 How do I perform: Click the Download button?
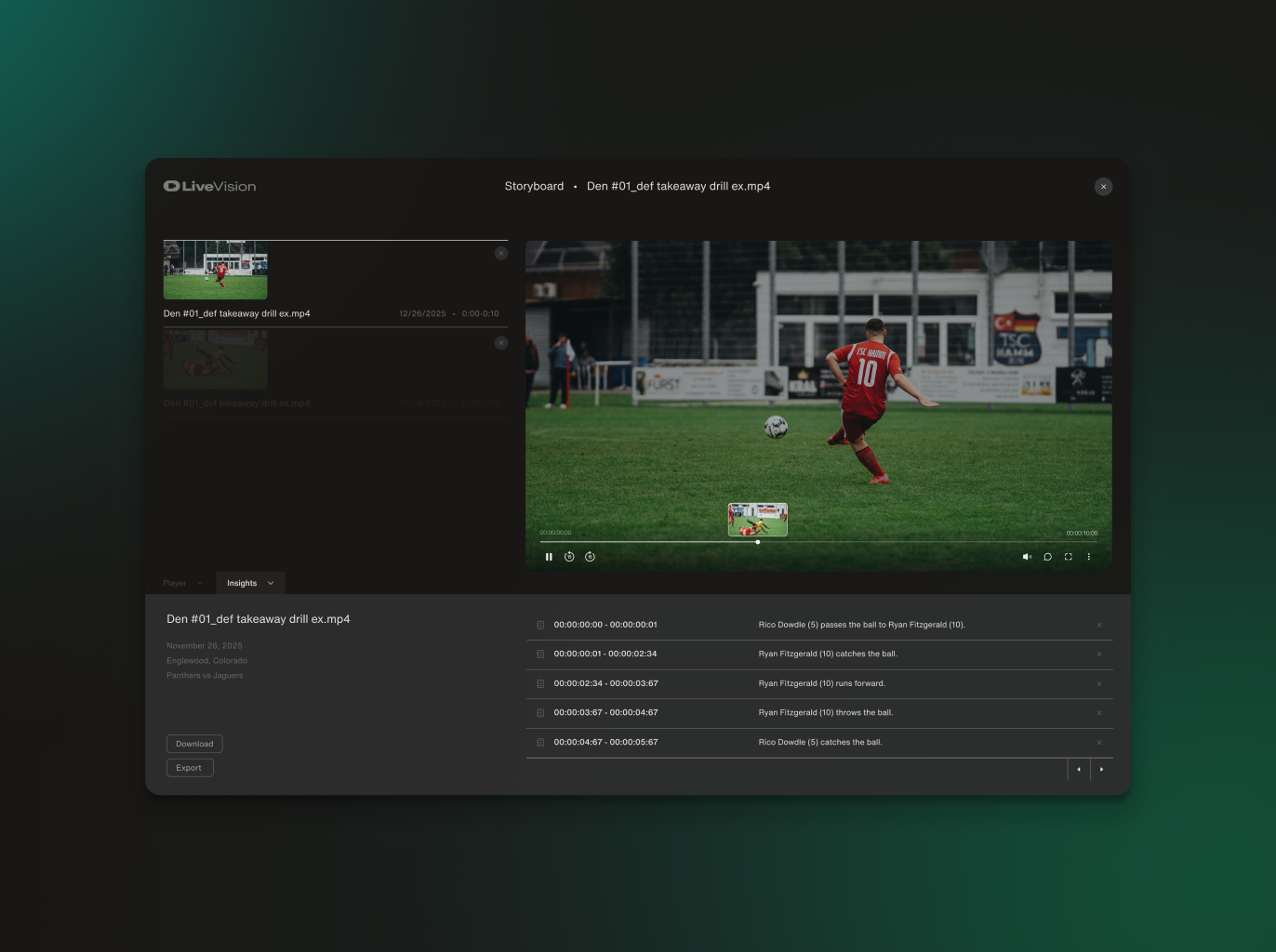tap(194, 744)
